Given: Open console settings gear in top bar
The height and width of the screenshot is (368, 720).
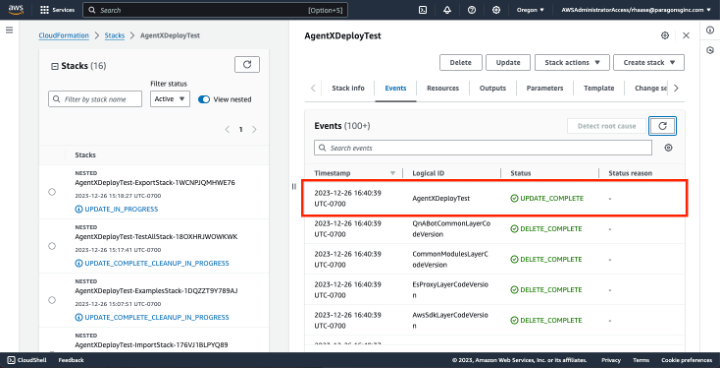Looking at the screenshot, I should click(x=496, y=10).
